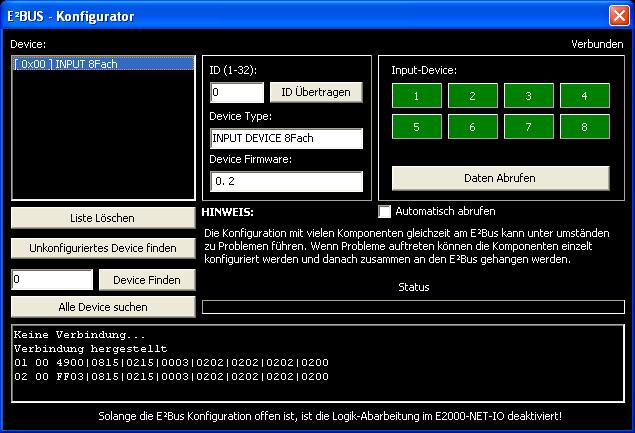Click the Daten Abrufen button
This screenshot has height=433, width=635.
click(500, 178)
